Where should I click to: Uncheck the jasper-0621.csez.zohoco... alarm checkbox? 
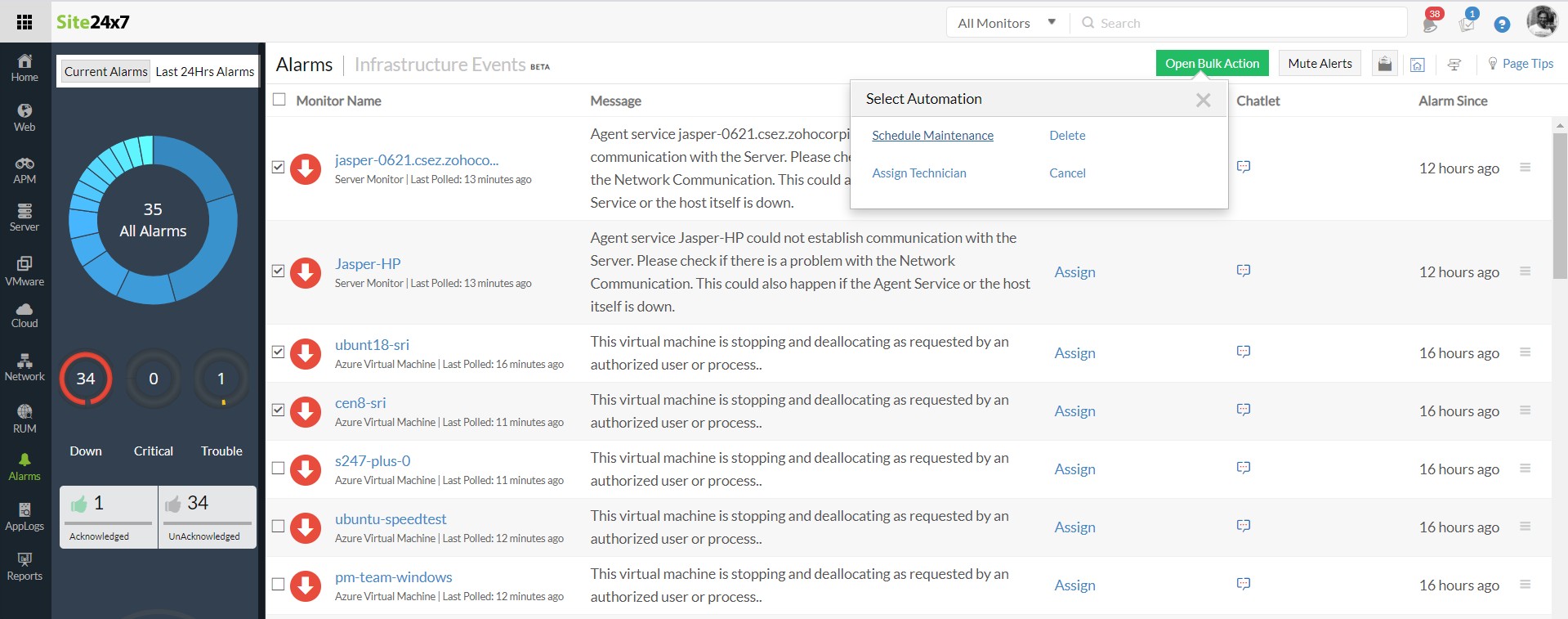click(x=278, y=168)
